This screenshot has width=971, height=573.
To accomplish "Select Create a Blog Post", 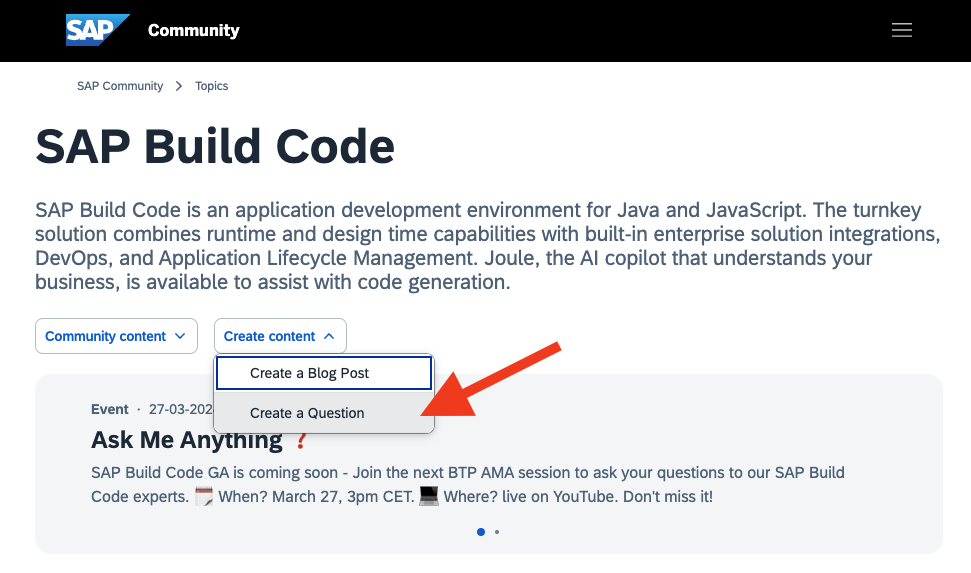I will point(324,373).
